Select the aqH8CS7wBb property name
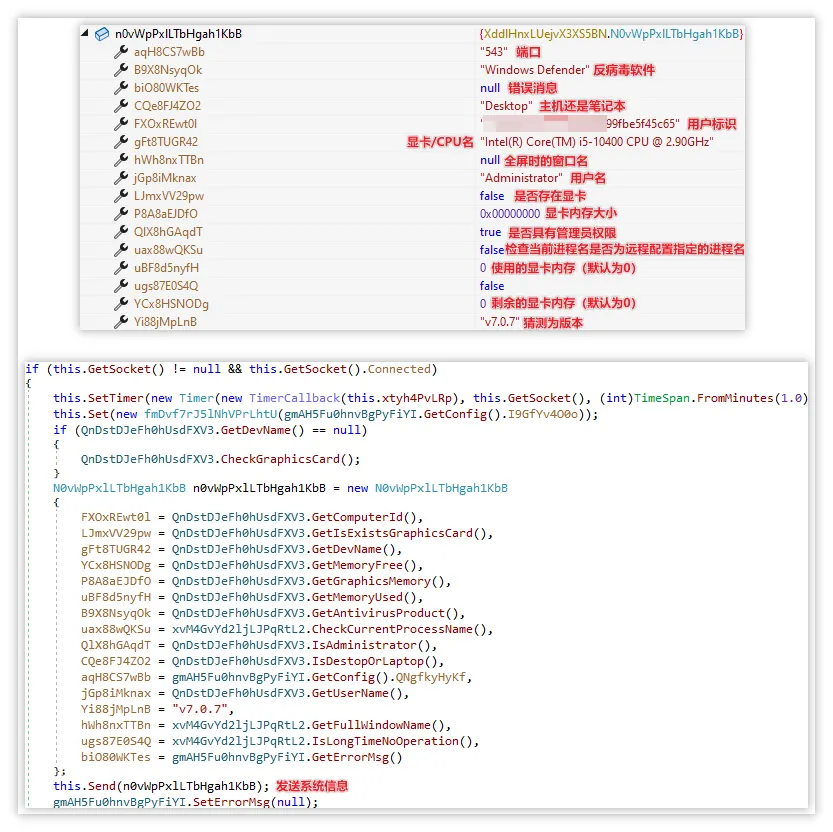Viewport: 833px width, 832px height. 169,52
